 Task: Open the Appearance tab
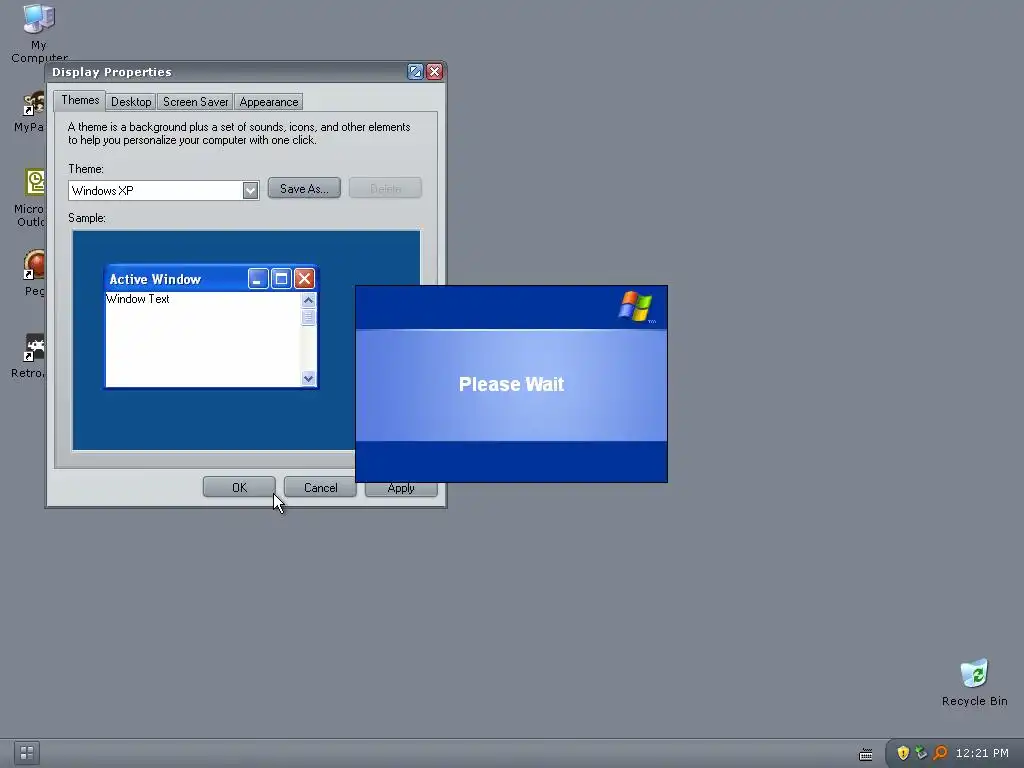(x=268, y=102)
